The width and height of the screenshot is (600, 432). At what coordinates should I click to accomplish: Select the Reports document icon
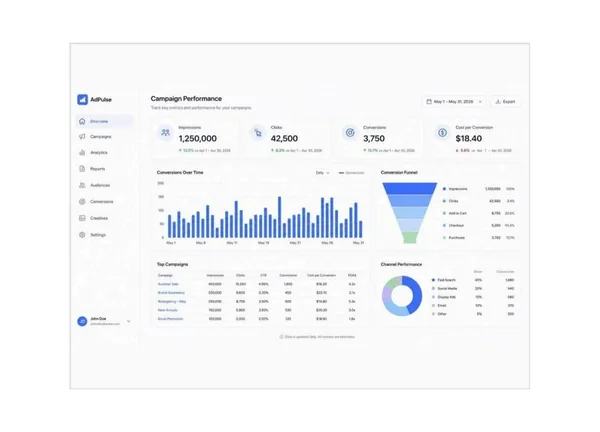(x=82, y=169)
